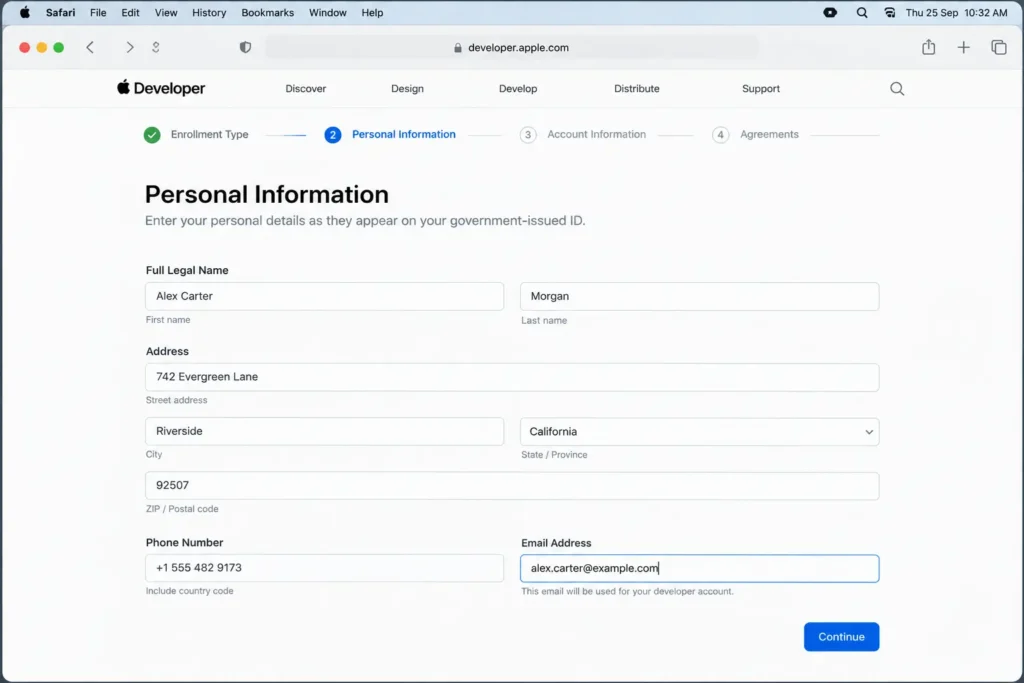Screen dimensions: 1024x683
Task: Open the Help menu
Action: point(372,12)
